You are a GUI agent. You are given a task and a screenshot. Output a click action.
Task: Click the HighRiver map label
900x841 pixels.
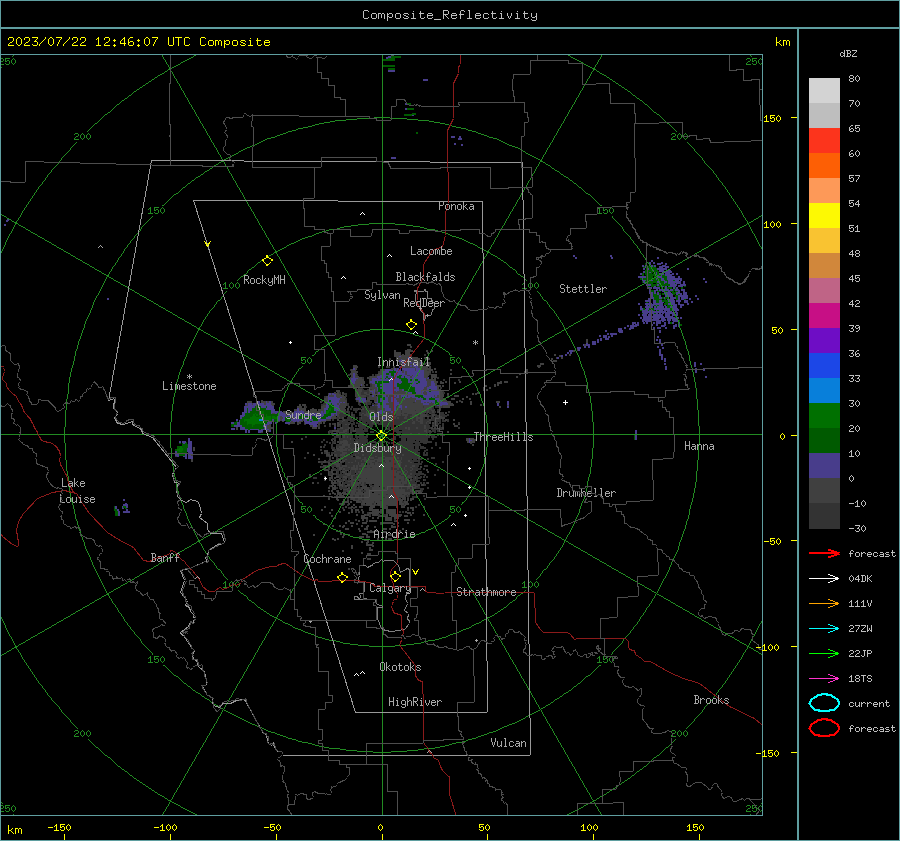coord(415,702)
